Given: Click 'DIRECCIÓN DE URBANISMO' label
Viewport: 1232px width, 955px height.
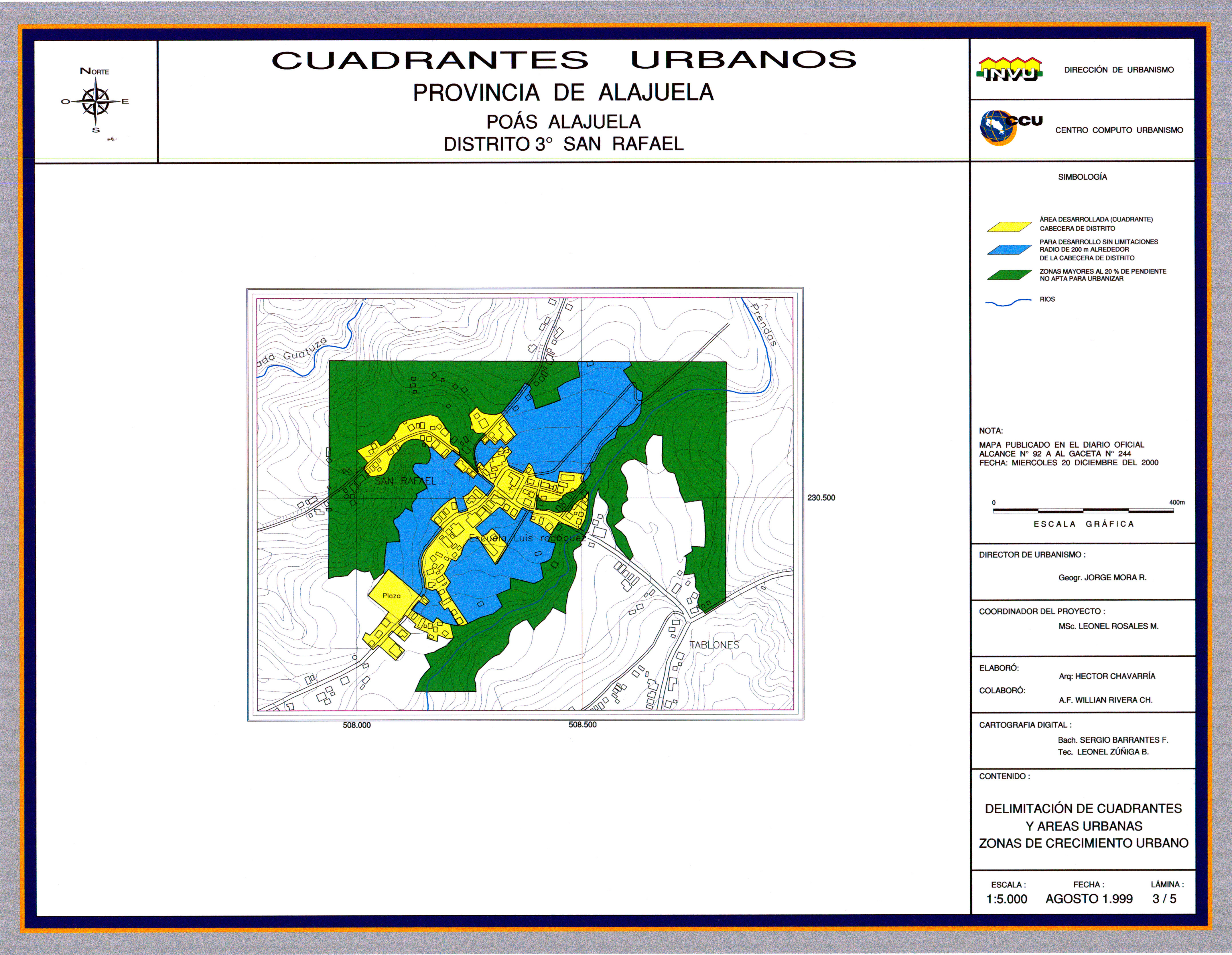Looking at the screenshot, I should [x=1119, y=70].
